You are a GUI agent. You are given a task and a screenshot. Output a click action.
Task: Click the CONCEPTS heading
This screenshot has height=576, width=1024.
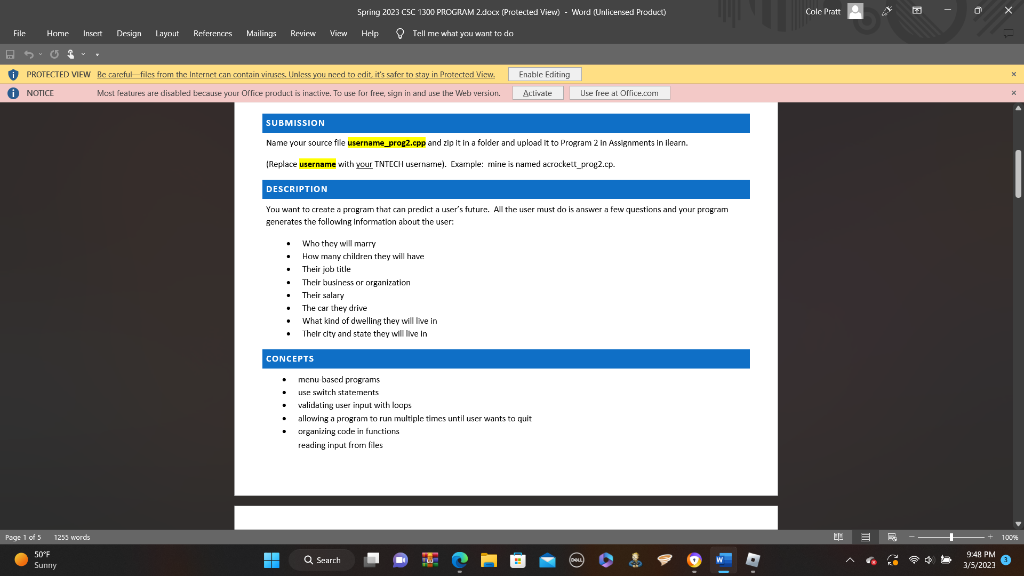pyautogui.click(x=290, y=359)
